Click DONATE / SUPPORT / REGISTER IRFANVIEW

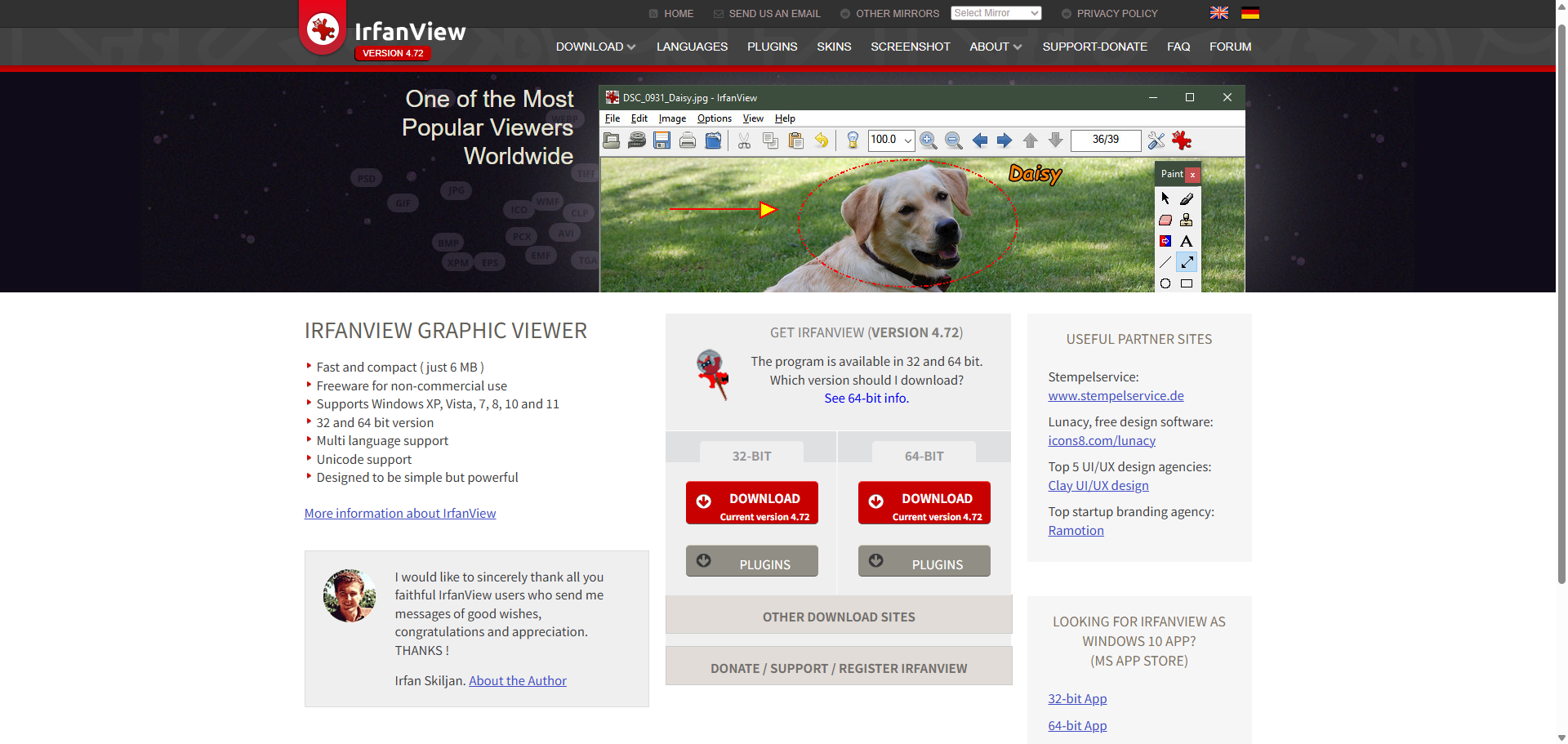tap(839, 666)
